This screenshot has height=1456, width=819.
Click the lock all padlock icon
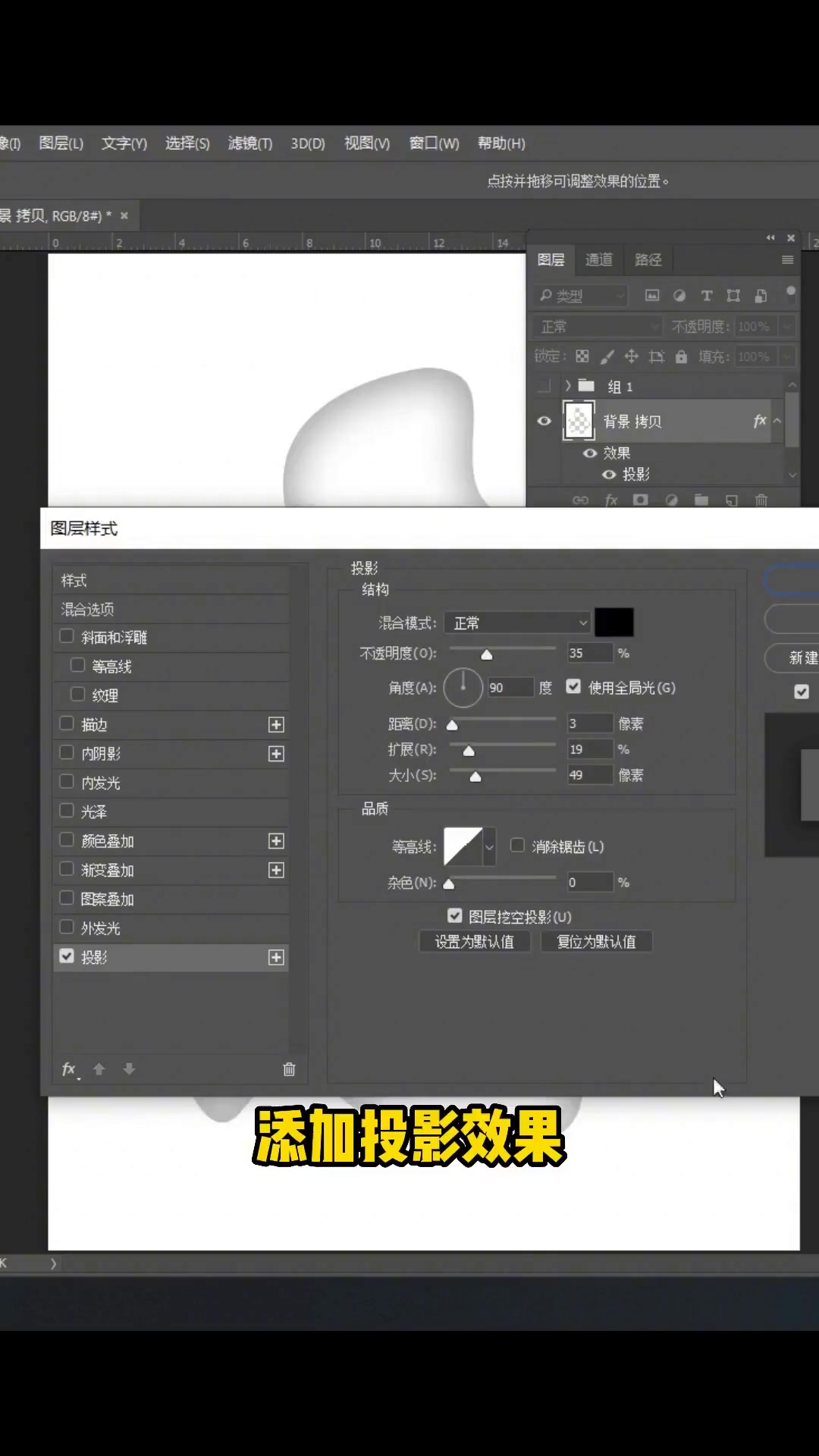[681, 356]
